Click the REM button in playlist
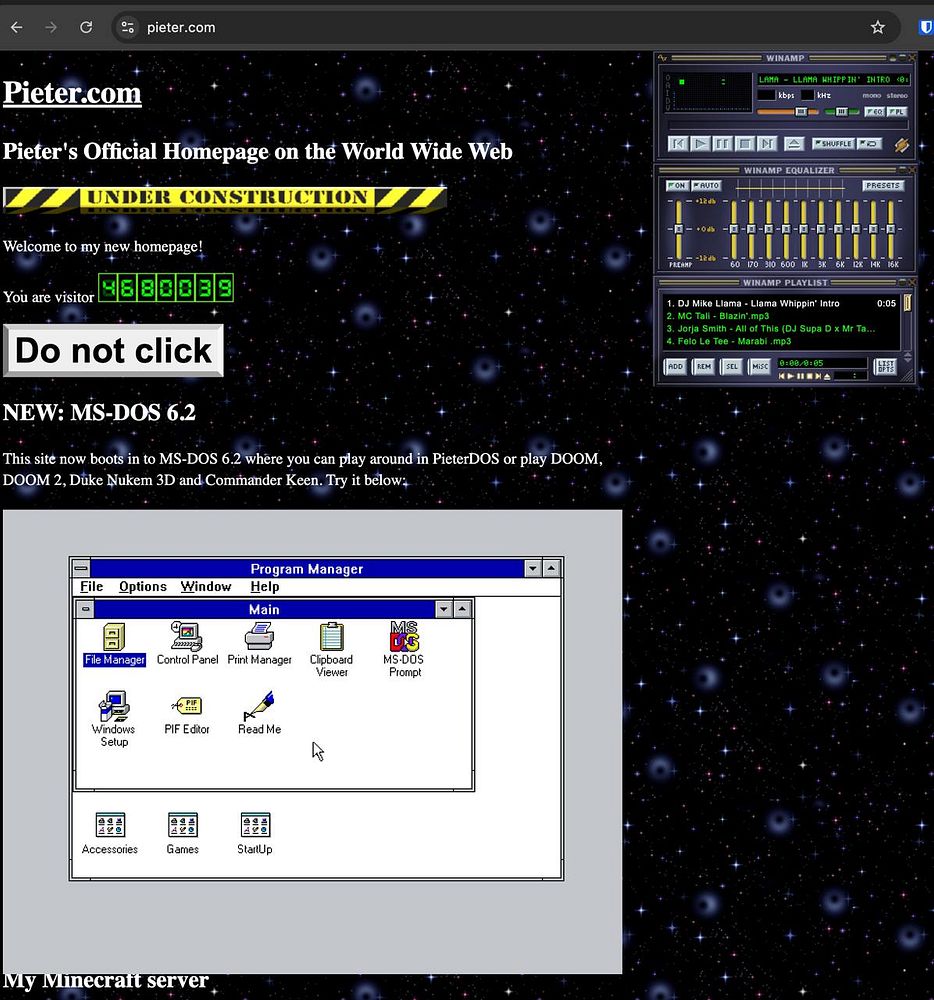934x1000 pixels. [704, 367]
